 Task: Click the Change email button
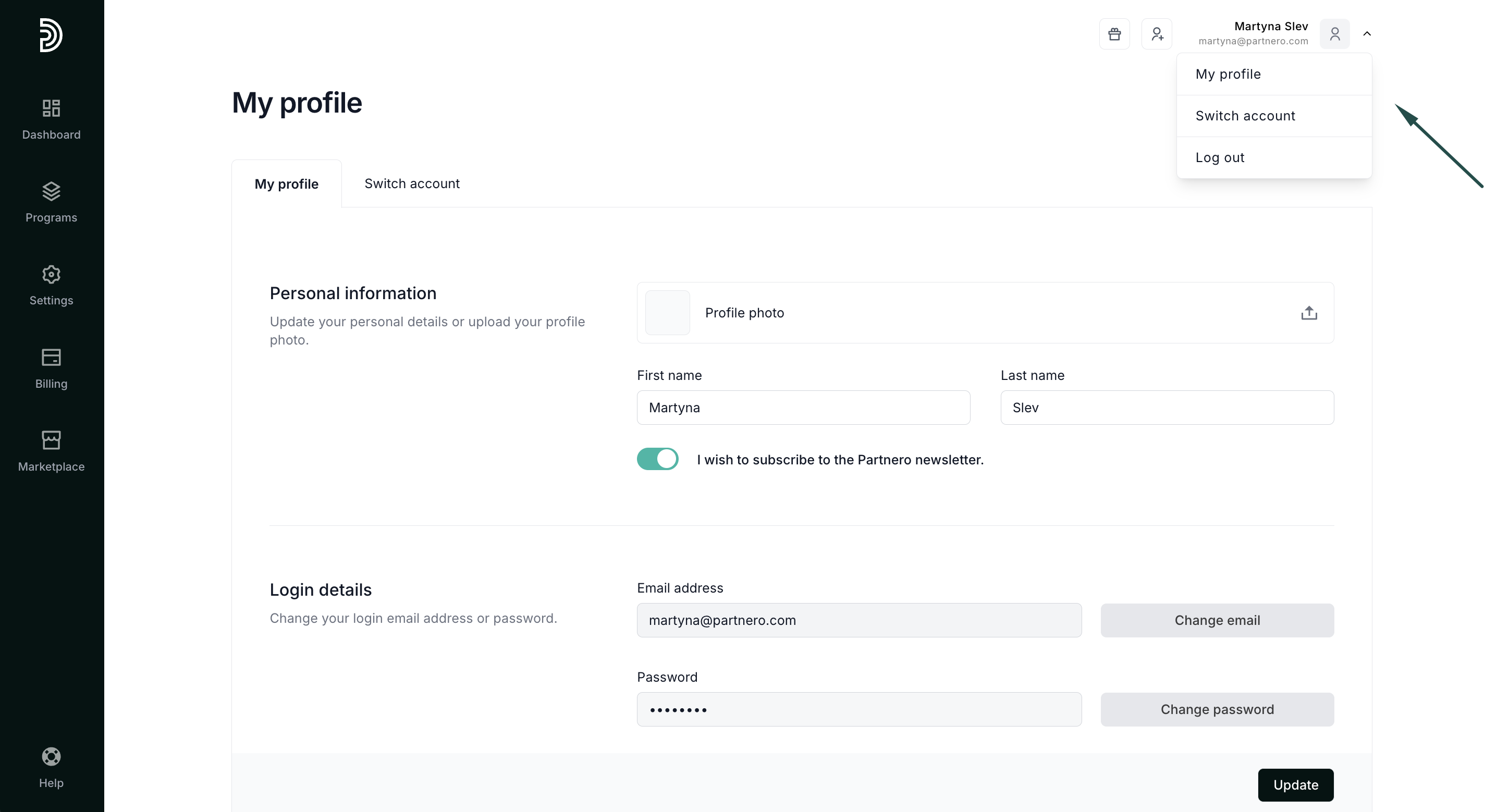click(1217, 620)
